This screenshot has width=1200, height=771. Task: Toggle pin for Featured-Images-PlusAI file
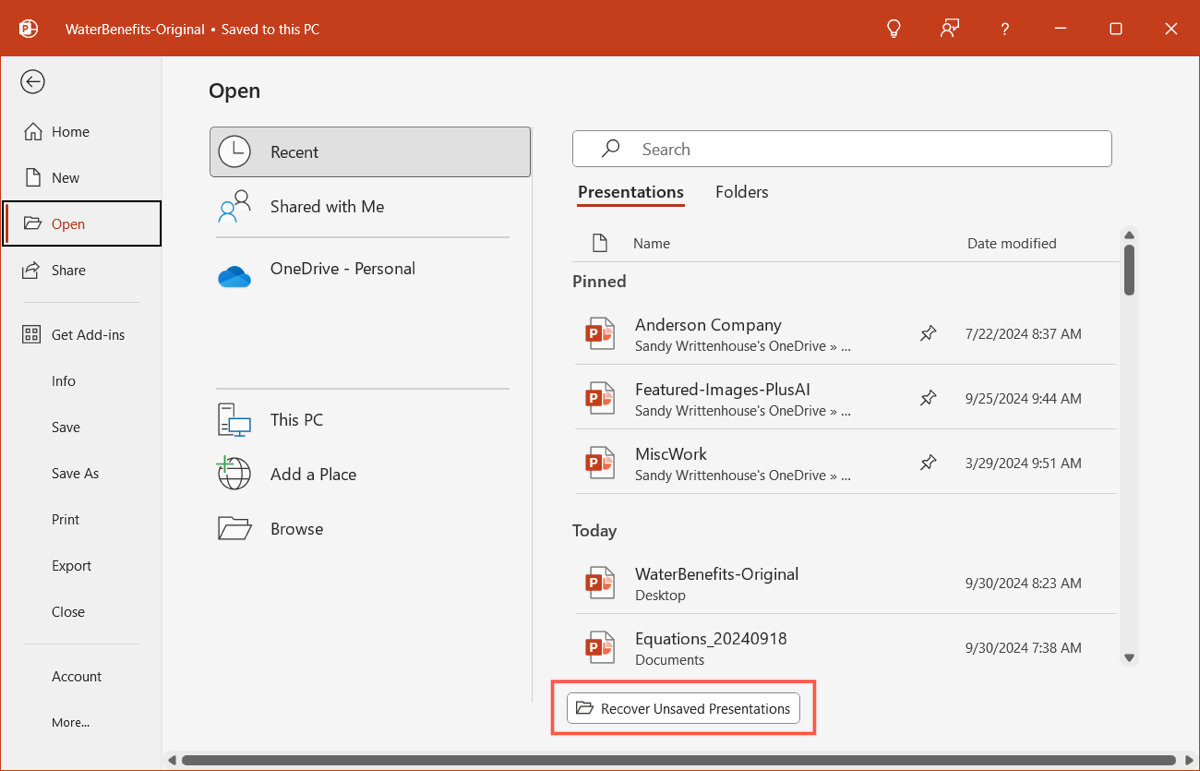tap(928, 399)
